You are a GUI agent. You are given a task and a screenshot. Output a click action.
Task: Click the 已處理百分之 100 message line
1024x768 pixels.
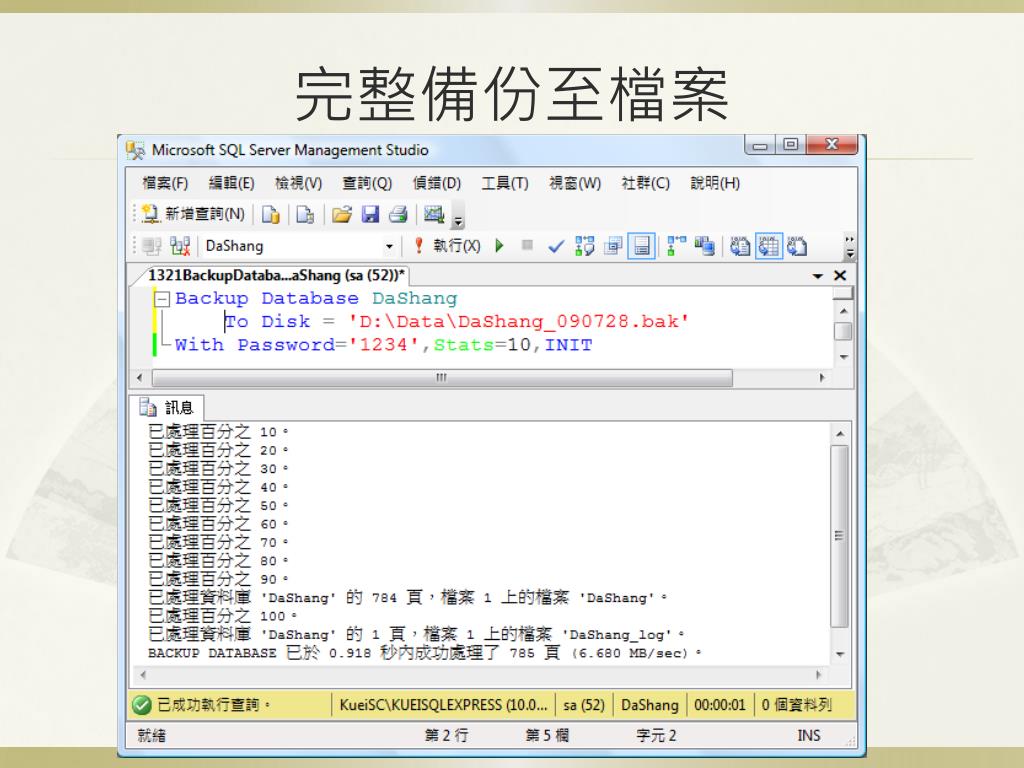pos(223,616)
